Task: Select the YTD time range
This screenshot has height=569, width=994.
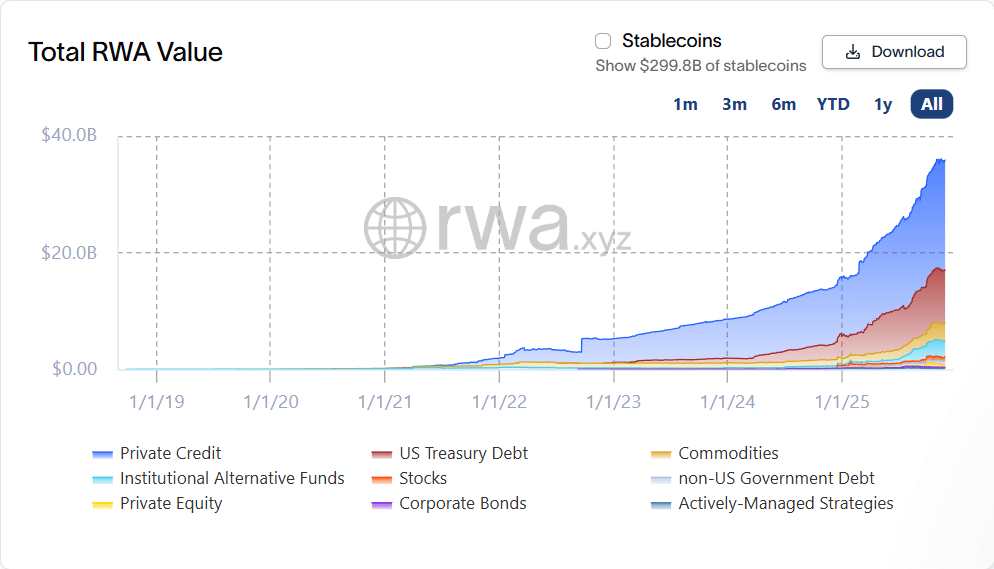Action: 833,104
